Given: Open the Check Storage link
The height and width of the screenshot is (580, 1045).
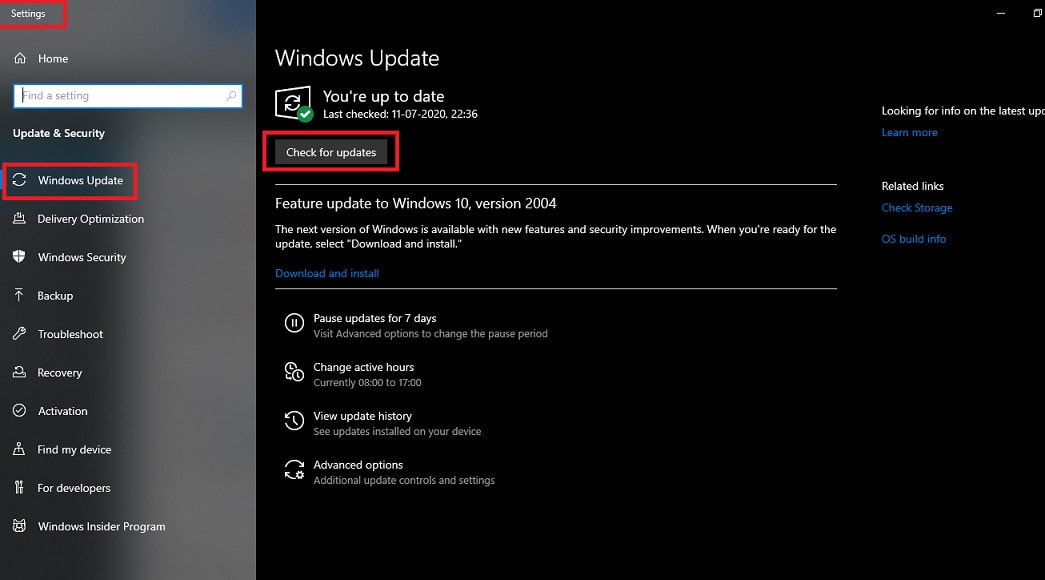Looking at the screenshot, I should click(x=917, y=207).
